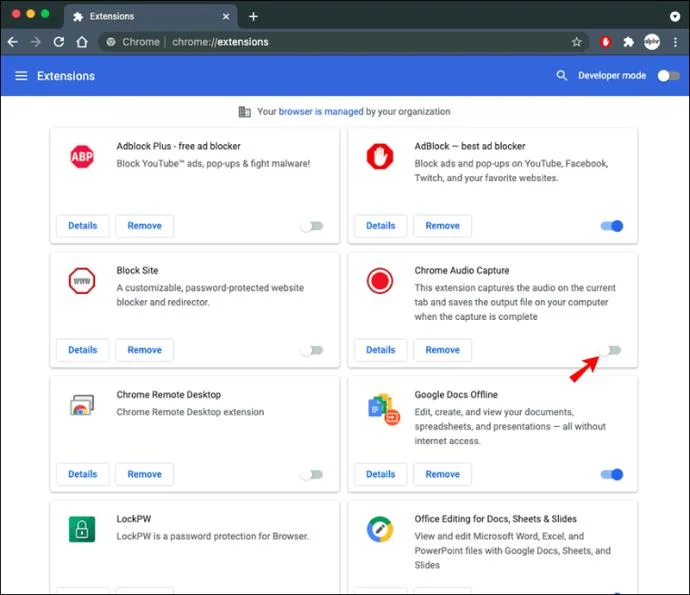
Task: Click the site info icon in address bar
Action: point(111,42)
